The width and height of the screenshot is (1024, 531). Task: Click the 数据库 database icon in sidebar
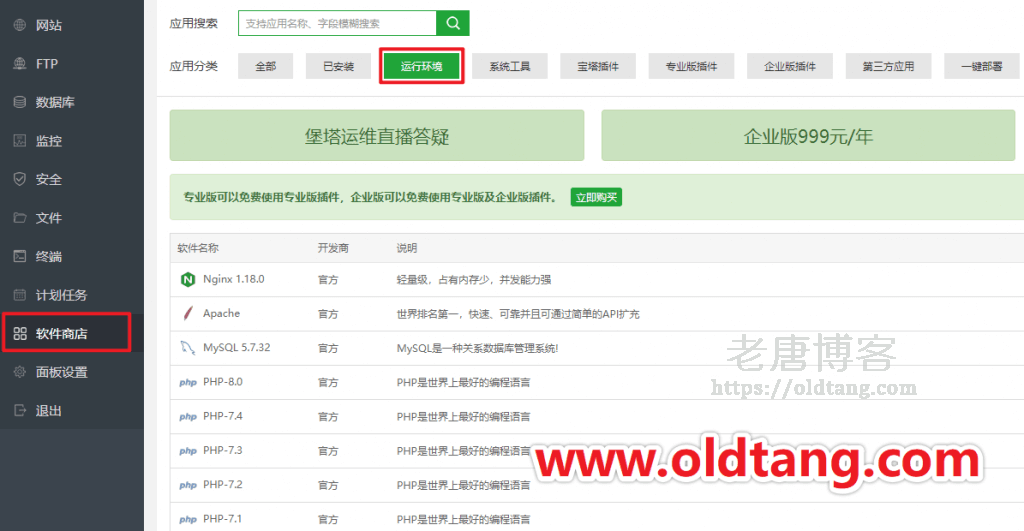20,102
